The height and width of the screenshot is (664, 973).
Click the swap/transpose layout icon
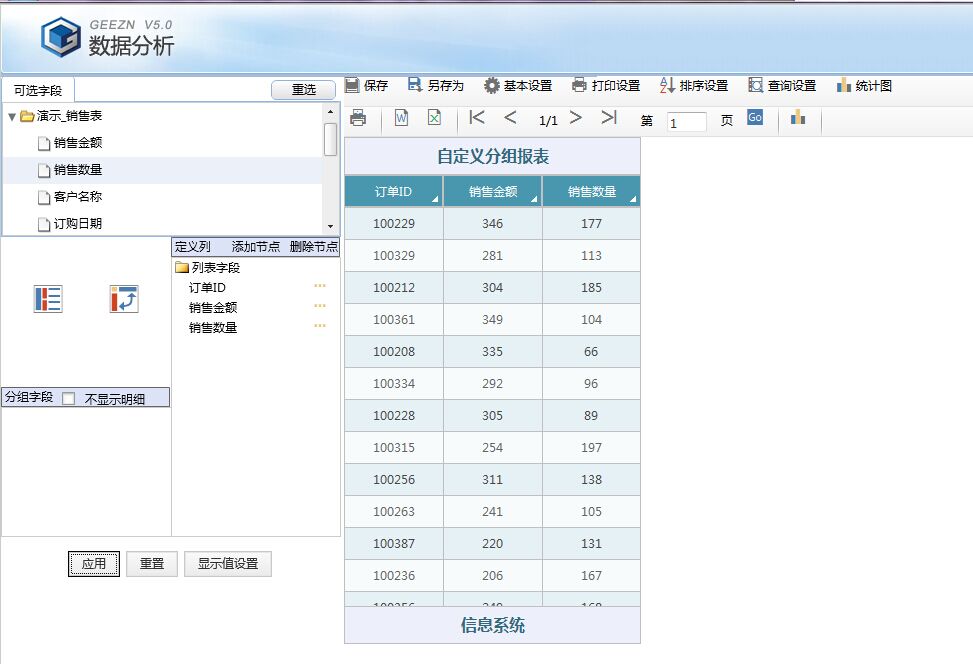pyautogui.click(x=124, y=299)
